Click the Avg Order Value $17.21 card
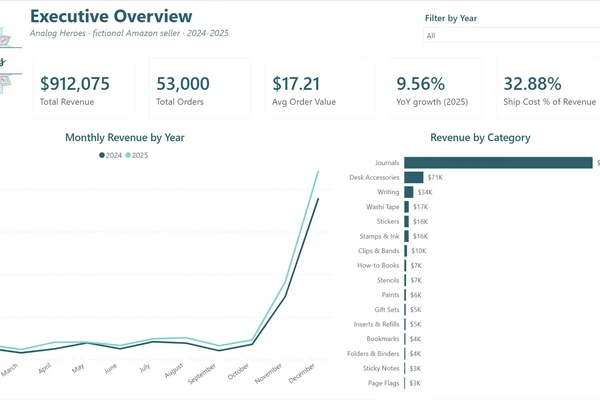 point(320,88)
